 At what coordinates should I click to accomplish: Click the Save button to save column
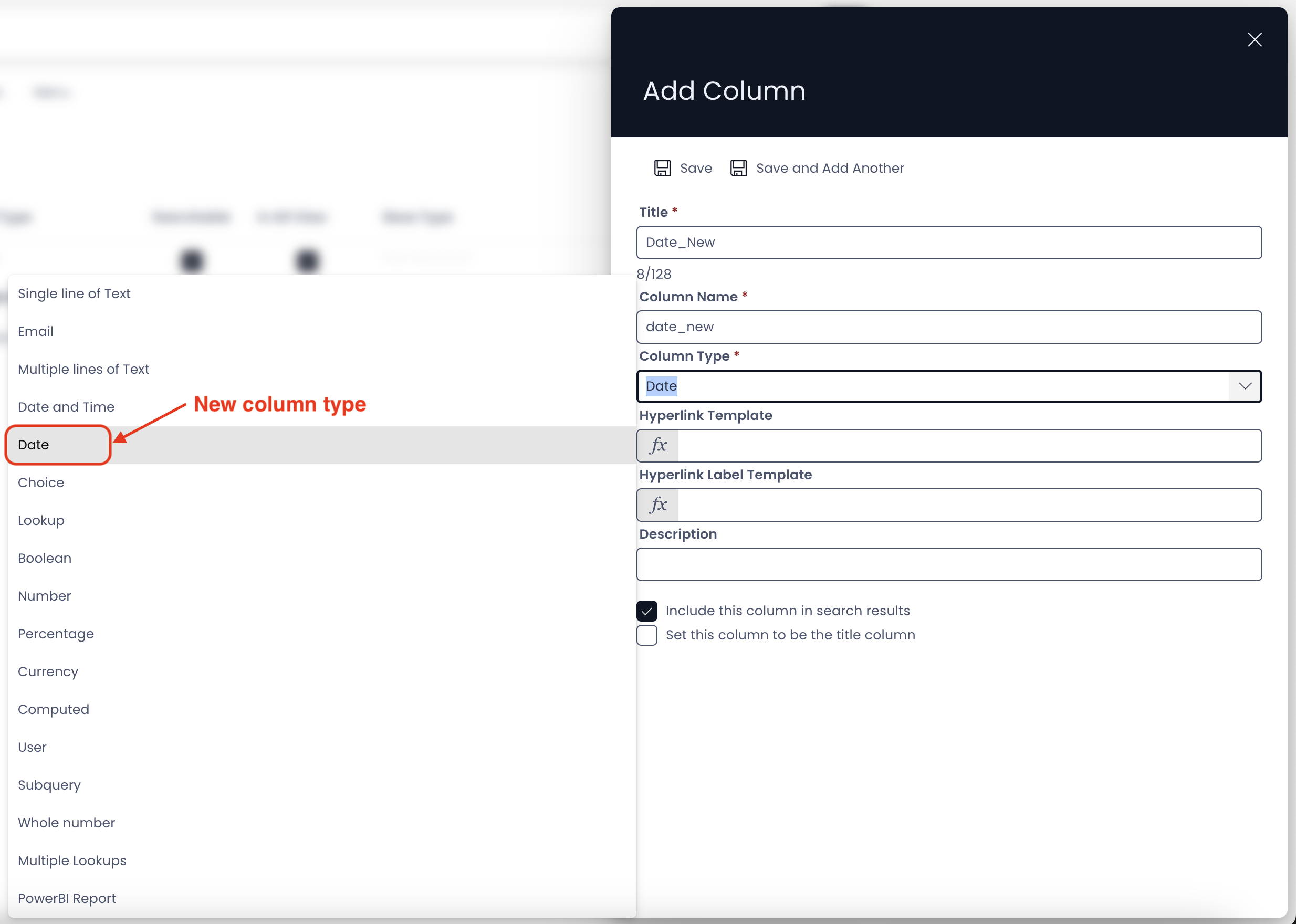point(683,168)
